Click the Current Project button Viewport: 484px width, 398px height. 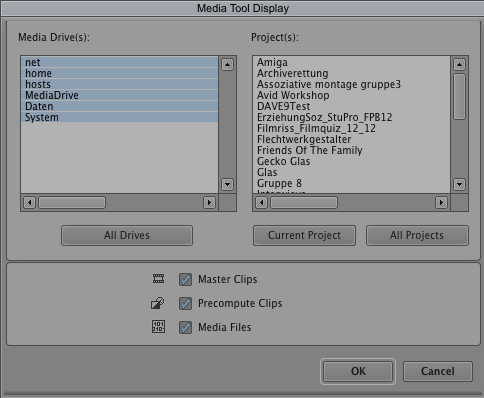click(x=304, y=235)
